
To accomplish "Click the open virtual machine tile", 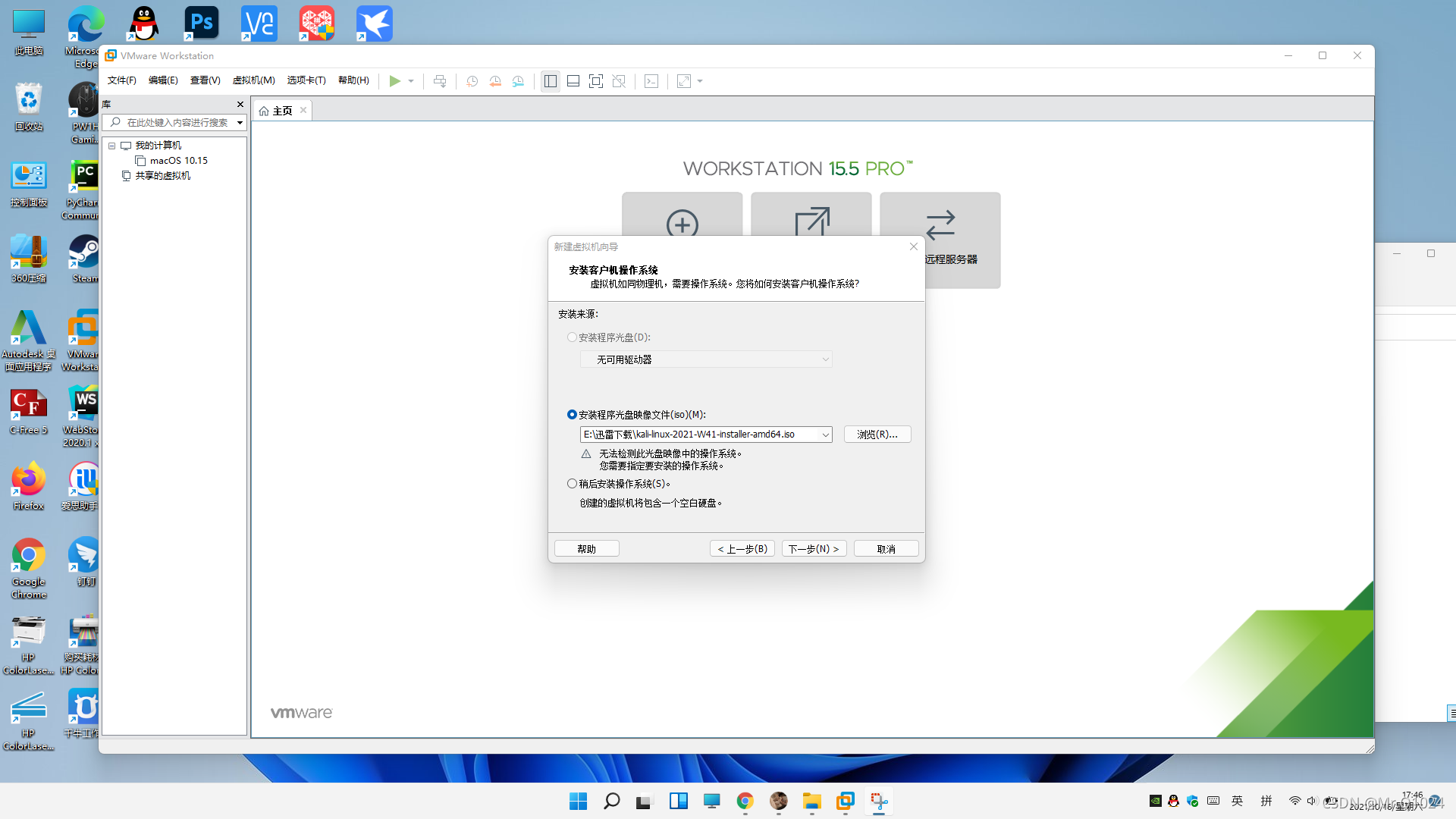I will tap(811, 214).
